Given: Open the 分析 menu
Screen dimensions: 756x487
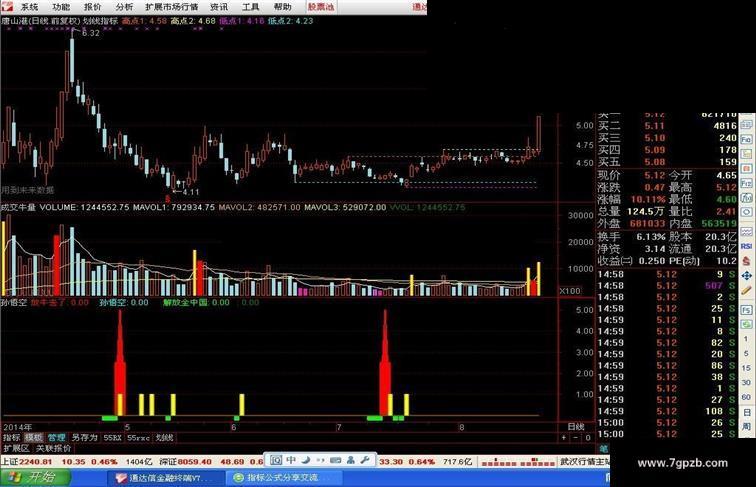Looking at the screenshot, I should pyautogui.click(x=124, y=7).
